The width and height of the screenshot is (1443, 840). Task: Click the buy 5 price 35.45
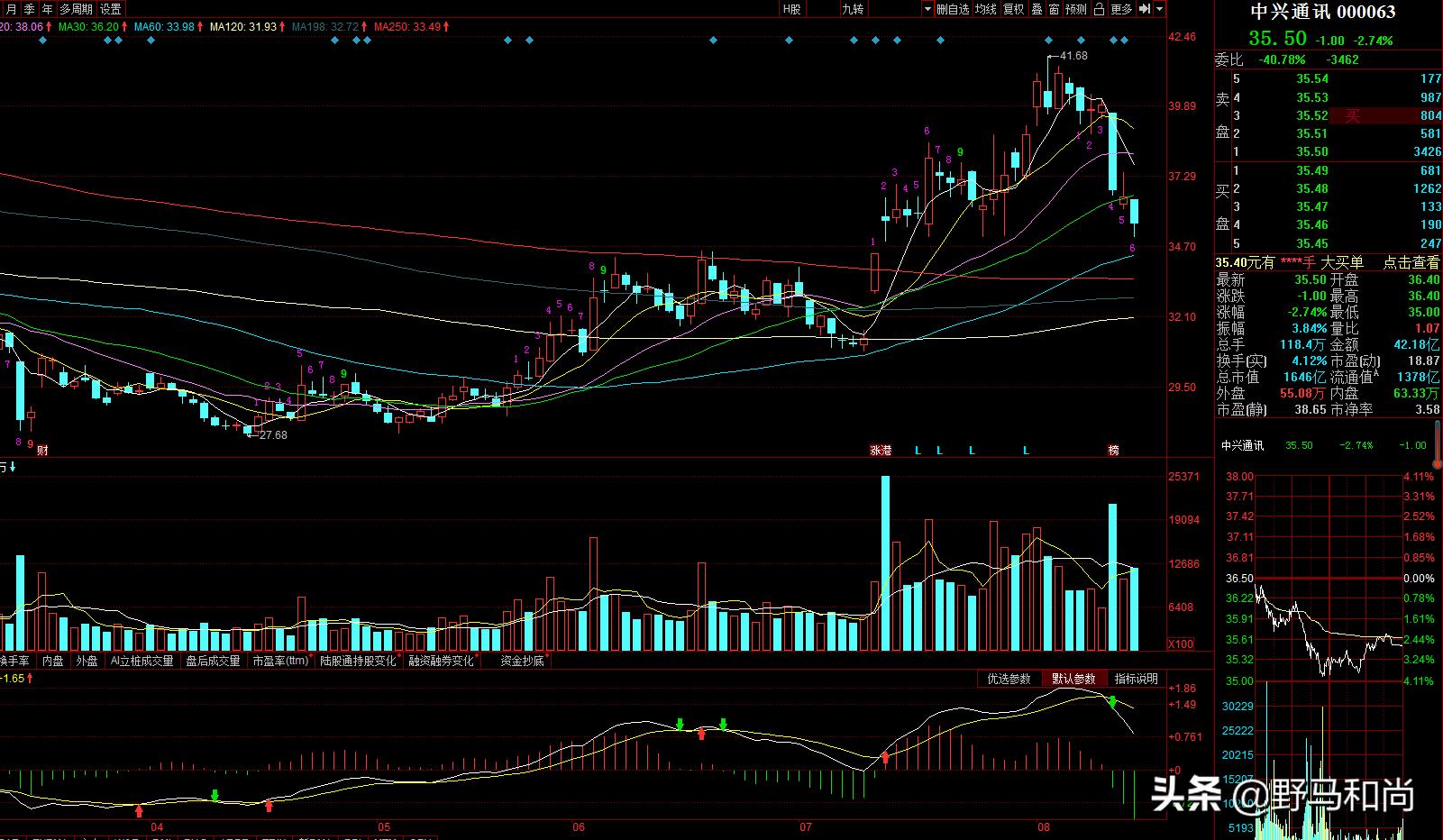pyautogui.click(x=1312, y=243)
